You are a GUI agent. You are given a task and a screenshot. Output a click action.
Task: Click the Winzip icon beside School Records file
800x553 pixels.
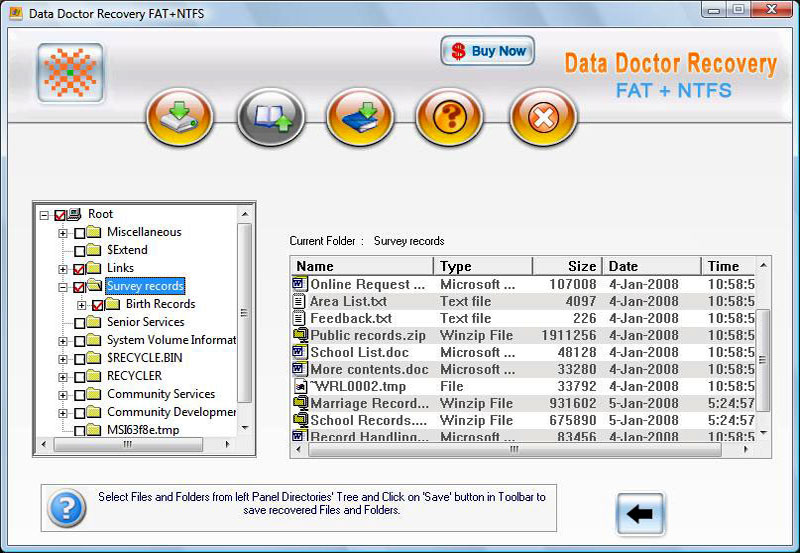[x=301, y=420]
